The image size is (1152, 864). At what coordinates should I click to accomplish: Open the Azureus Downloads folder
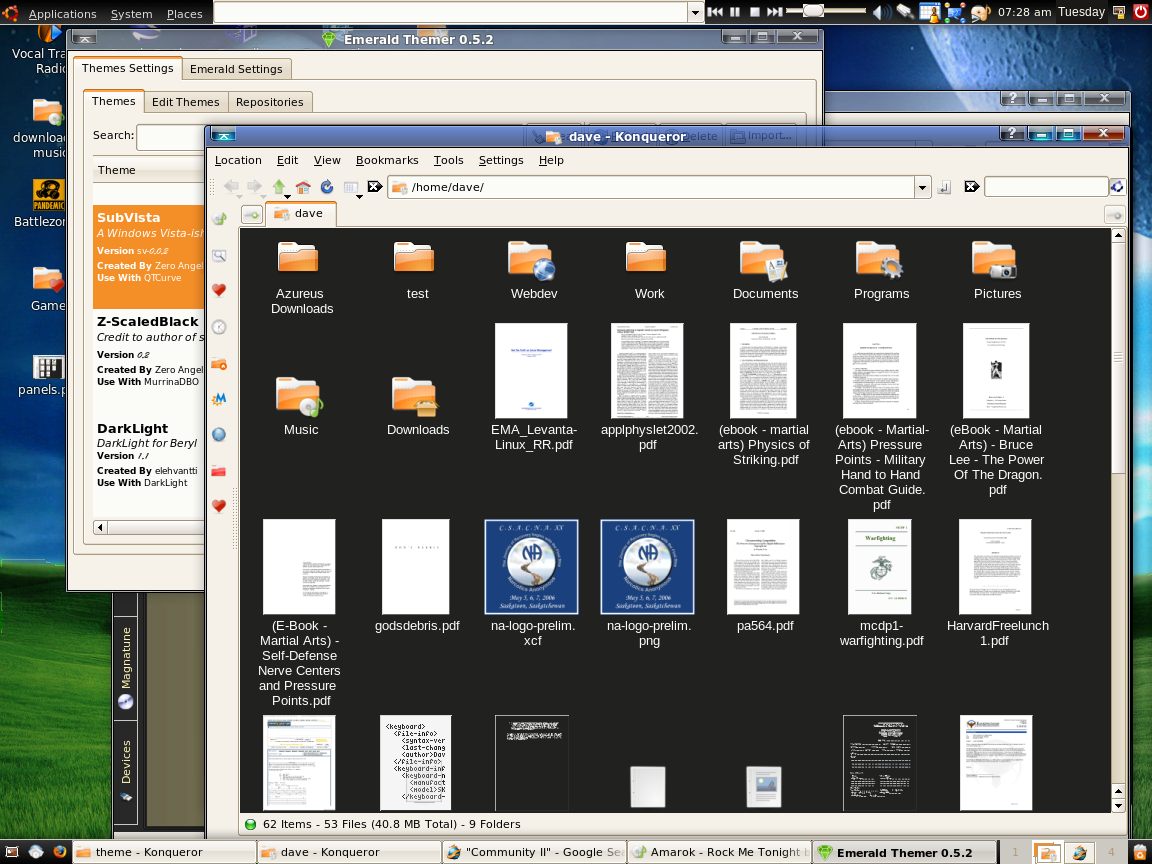coord(300,278)
